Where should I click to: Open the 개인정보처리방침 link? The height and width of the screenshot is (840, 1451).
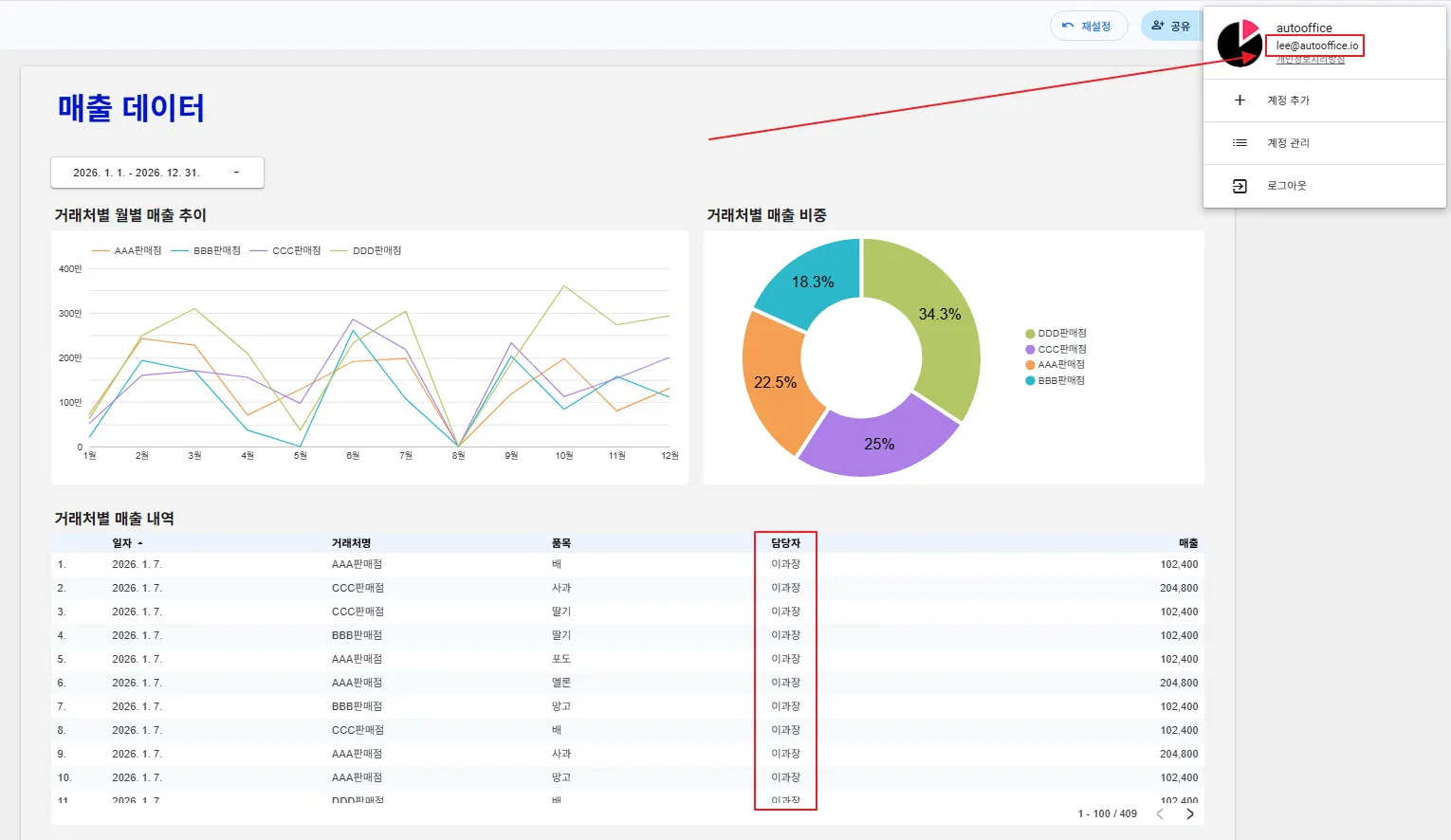pyautogui.click(x=1311, y=60)
